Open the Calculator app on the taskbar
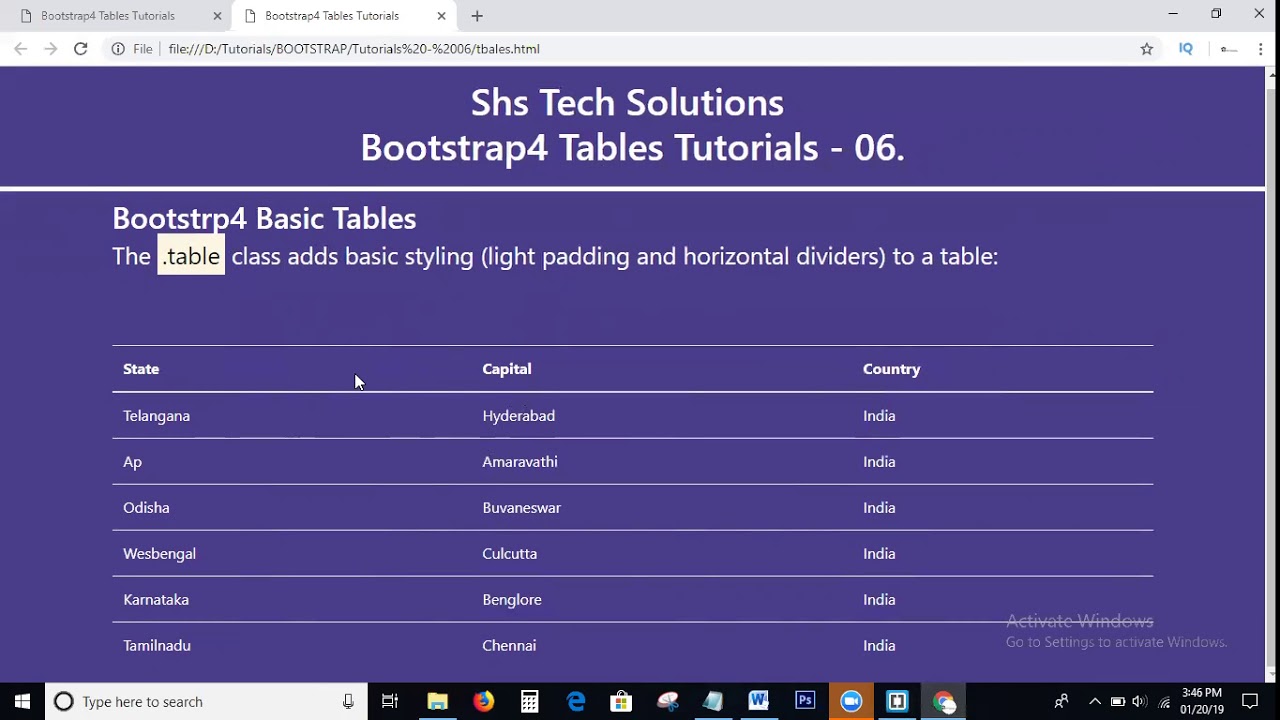1280x720 pixels. tap(529, 701)
